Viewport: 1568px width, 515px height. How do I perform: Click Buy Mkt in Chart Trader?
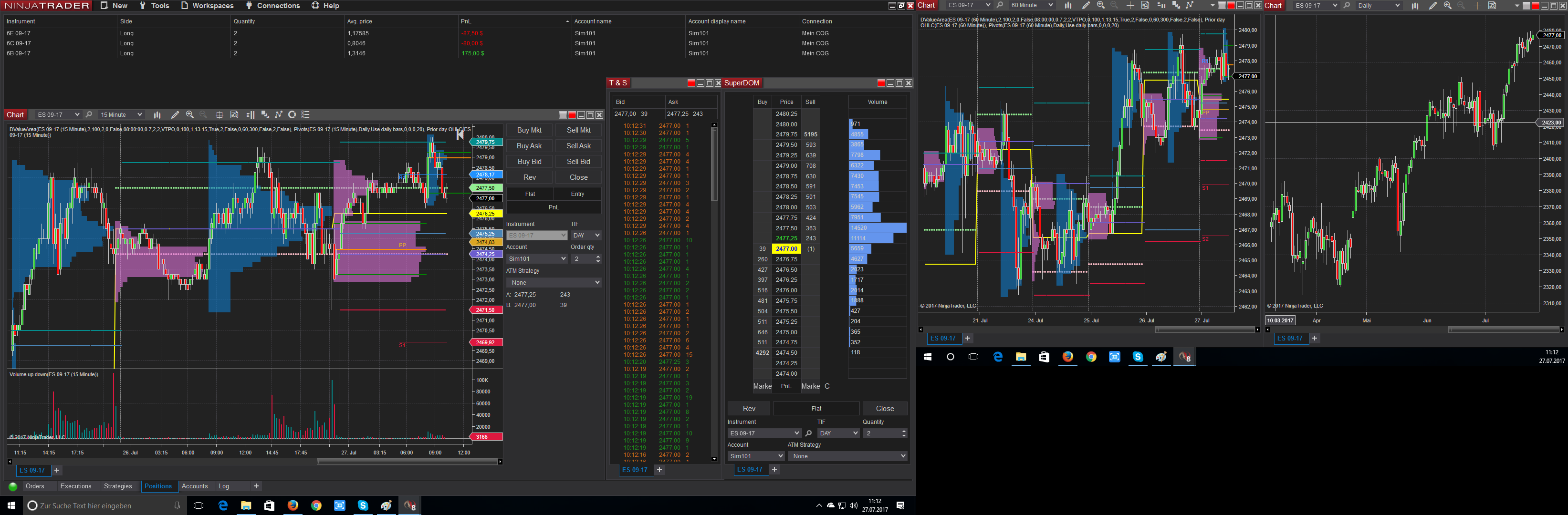[529, 130]
